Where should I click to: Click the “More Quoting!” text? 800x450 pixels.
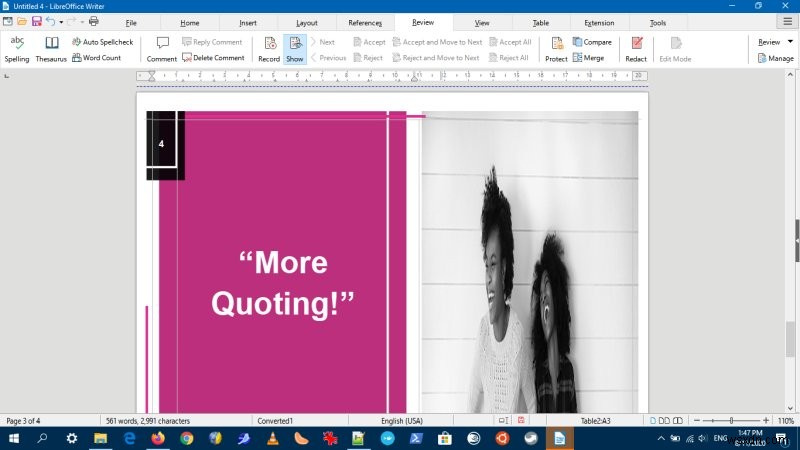pyautogui.click(x=283, y=283)
